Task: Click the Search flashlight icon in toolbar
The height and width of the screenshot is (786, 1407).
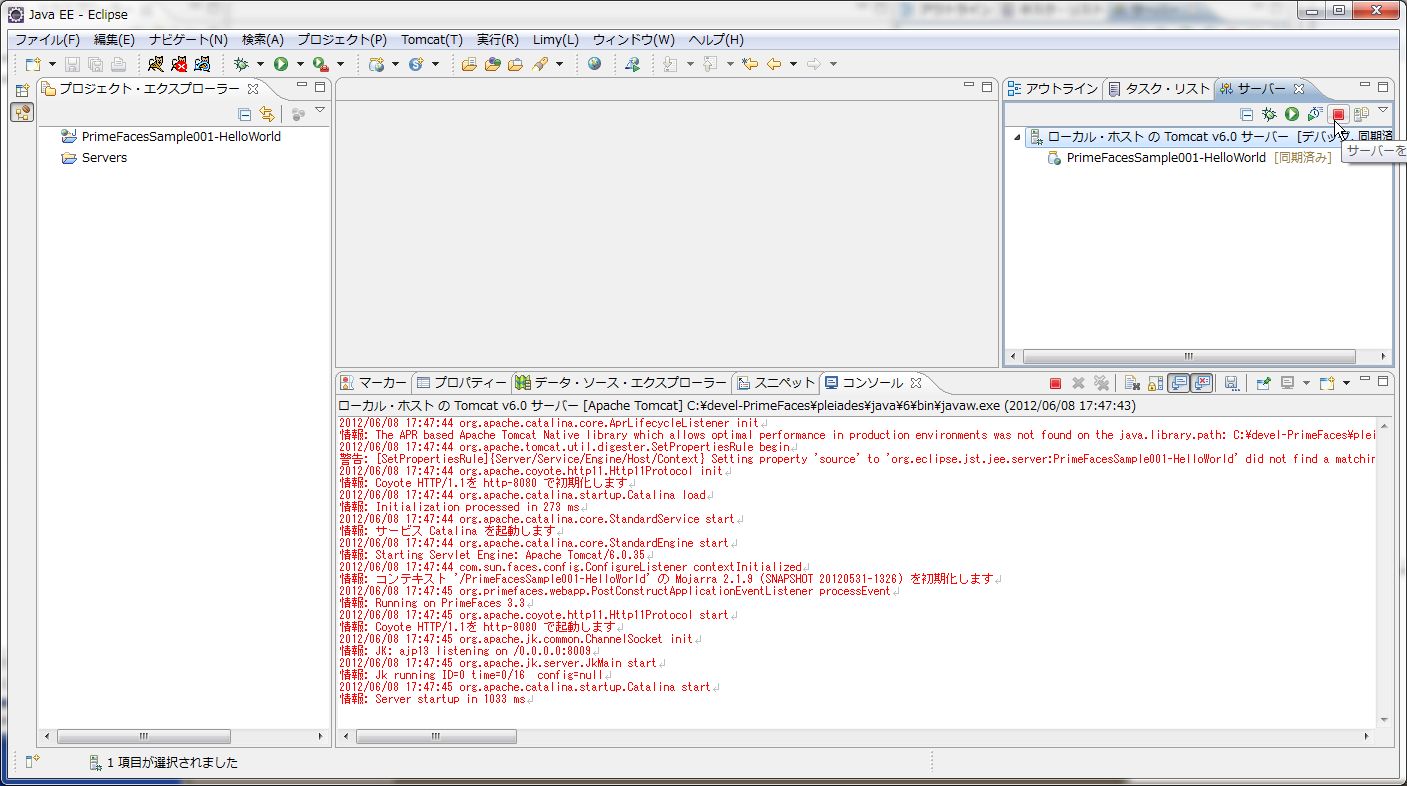Action: [x=540, y=64]
